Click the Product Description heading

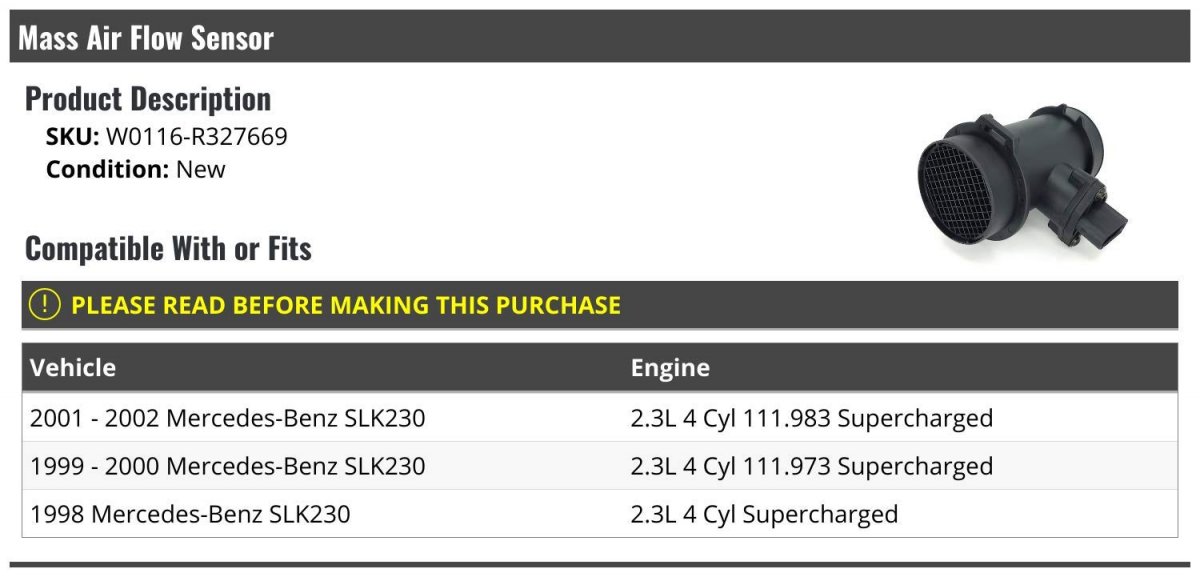(x=148, y=99)
